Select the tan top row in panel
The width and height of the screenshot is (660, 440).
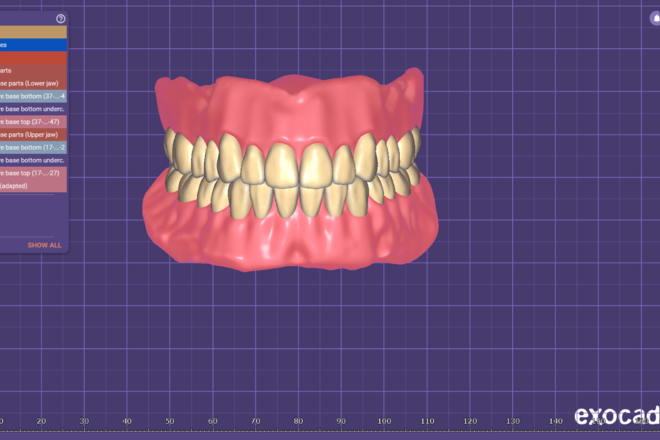pyautogui.click(x=33, y=32)
